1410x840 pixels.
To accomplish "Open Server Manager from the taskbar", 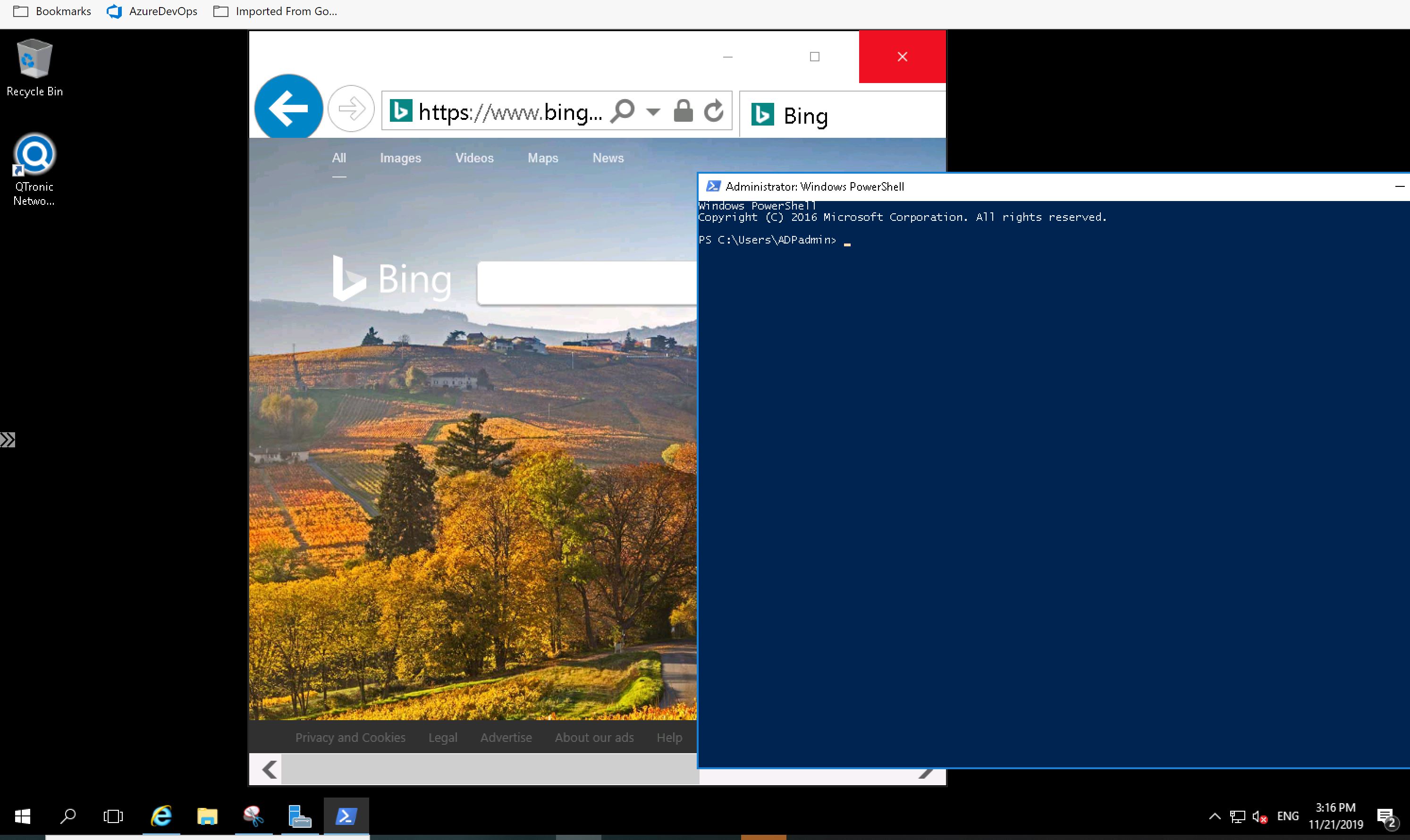I will click(300, 815).
